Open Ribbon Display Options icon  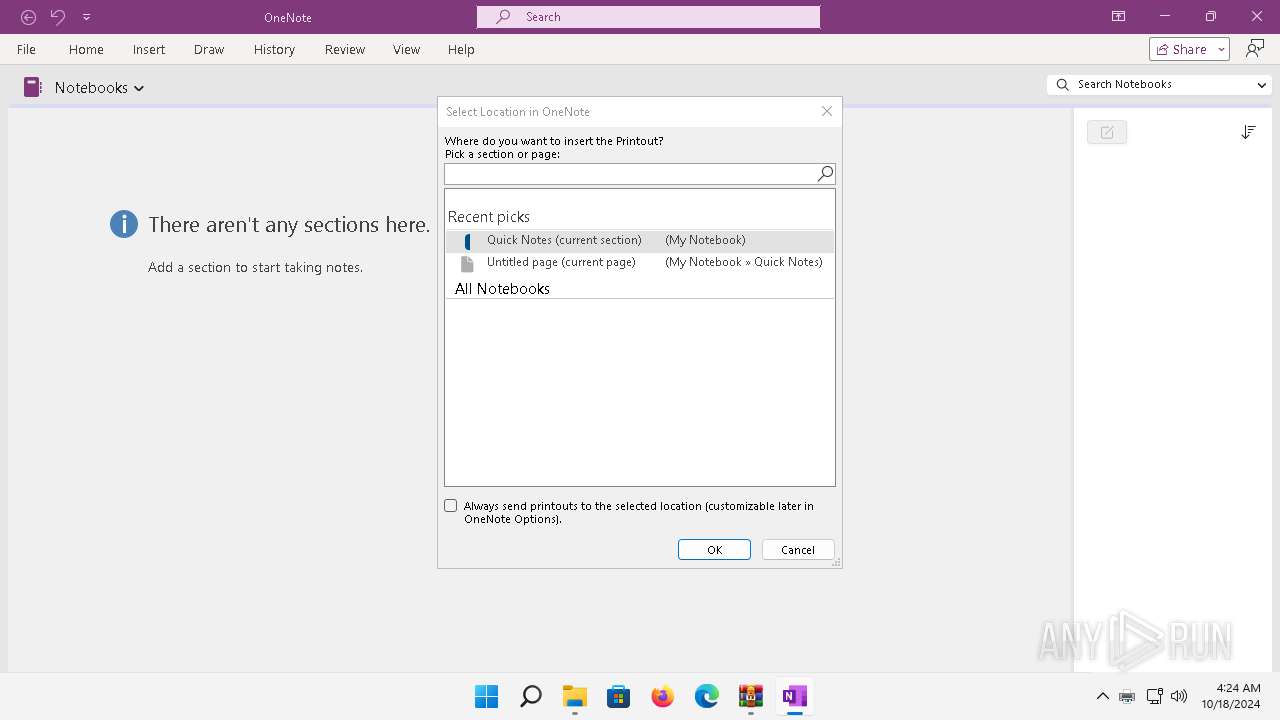click(x=1118, y=16)
